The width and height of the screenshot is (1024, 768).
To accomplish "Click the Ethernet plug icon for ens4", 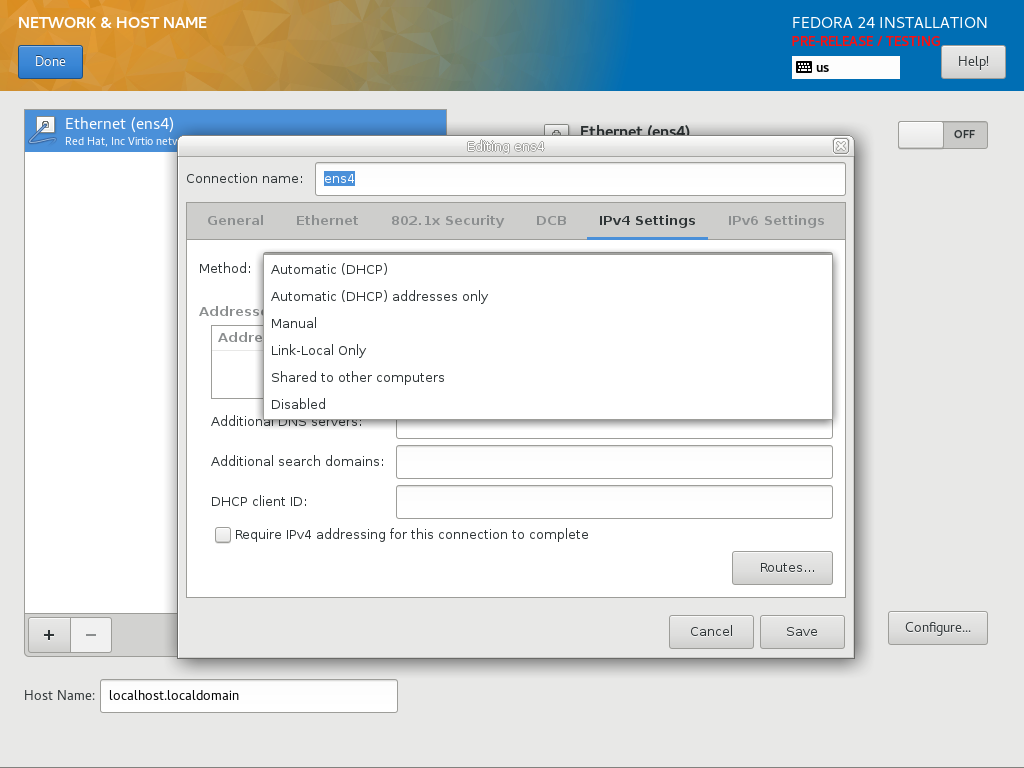I will coord(43,130).
